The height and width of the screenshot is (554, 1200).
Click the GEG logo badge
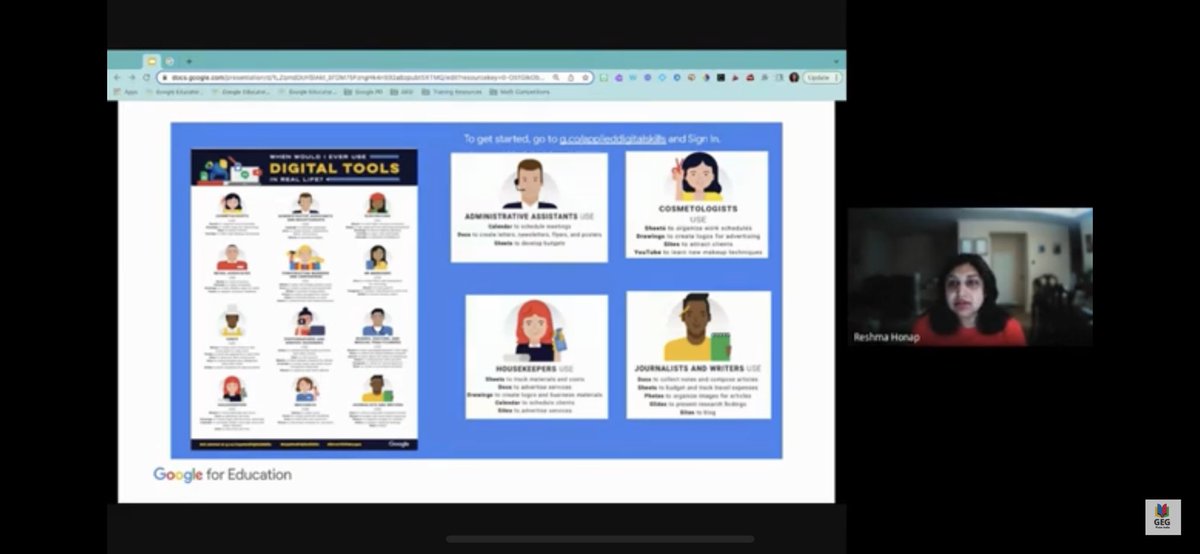click(1163, 517)
